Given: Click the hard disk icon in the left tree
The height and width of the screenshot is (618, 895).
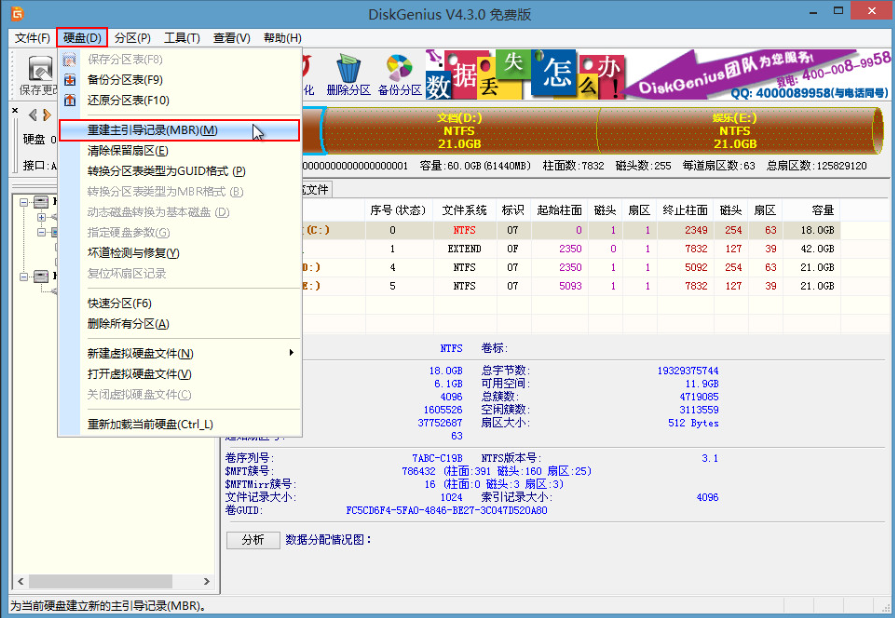Looking at the screenshot, I should point(41,202).
